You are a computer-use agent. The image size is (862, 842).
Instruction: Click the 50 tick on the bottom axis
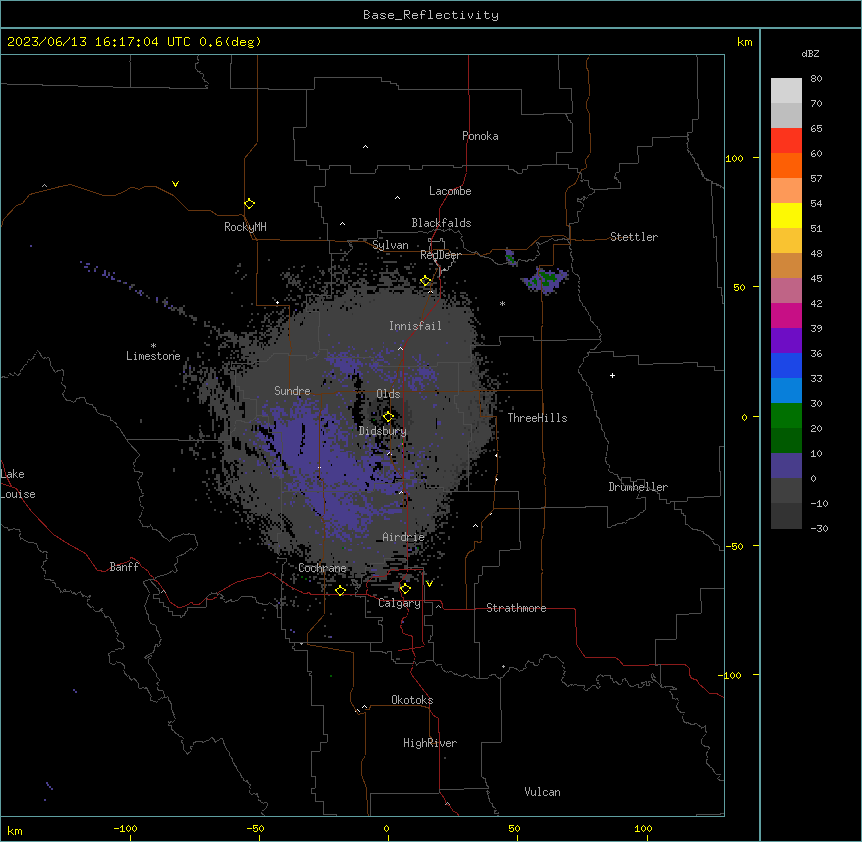pos(514,828)
